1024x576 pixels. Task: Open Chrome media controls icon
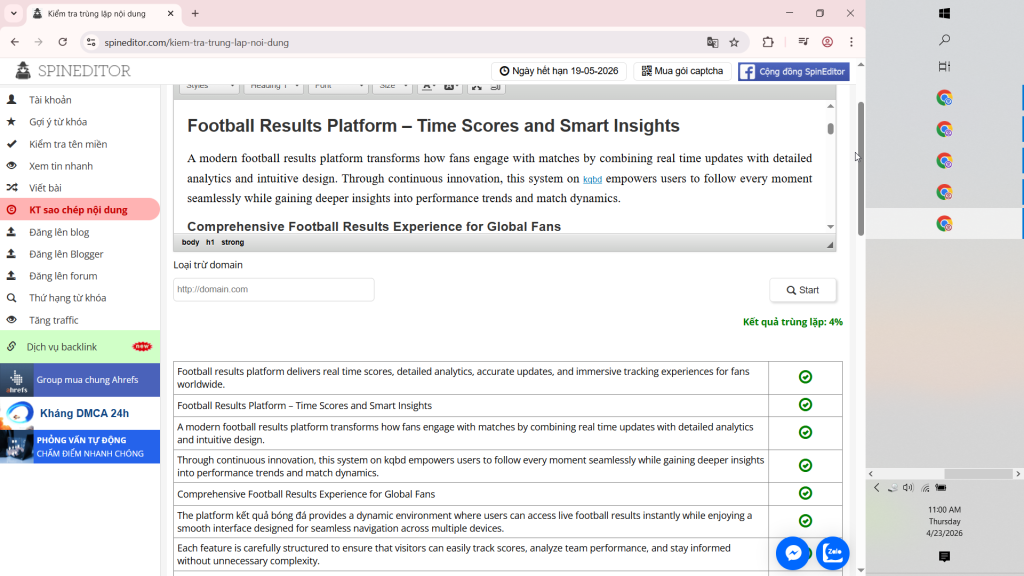tap(803, 42)
